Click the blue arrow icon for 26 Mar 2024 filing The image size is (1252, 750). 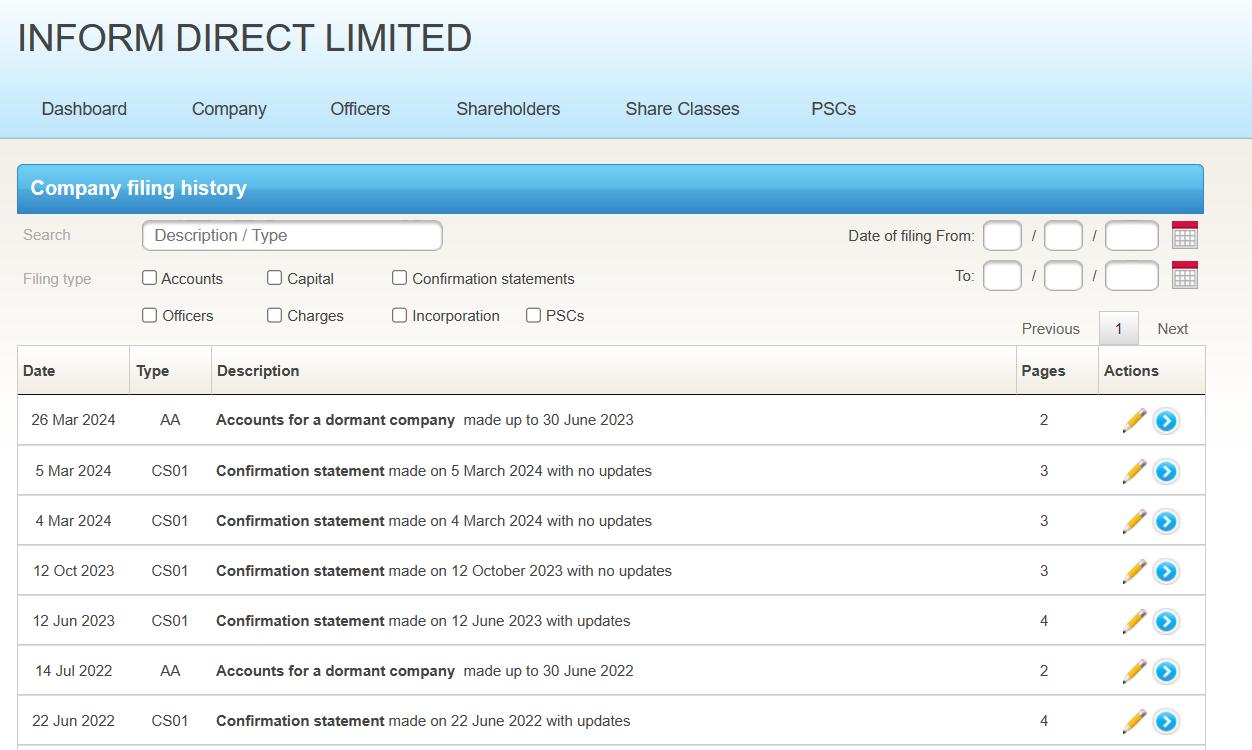coord(1166,421)
